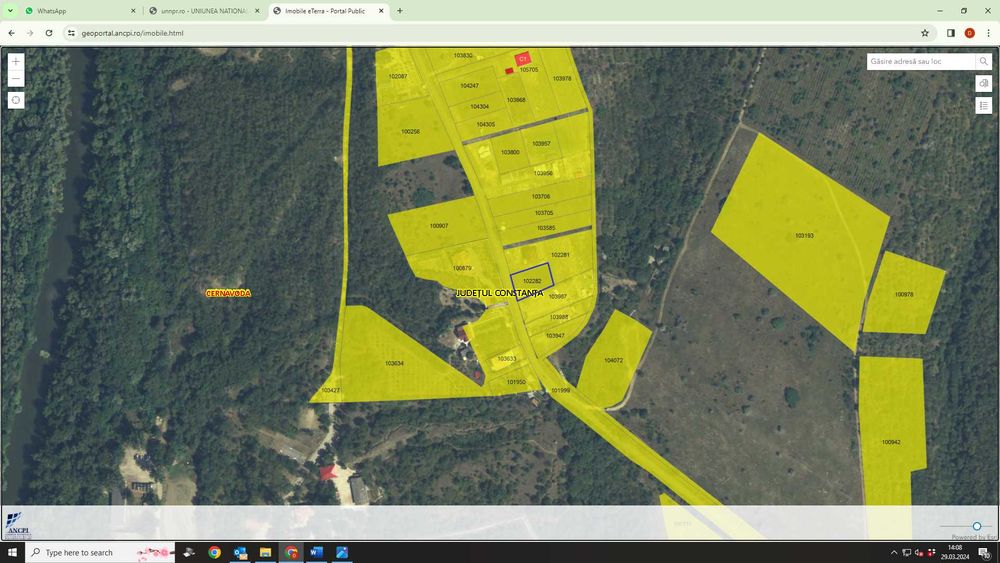Zoom out the map with minus button
This screenshot has width=1000, height=563.
click(x=16, y=79)
